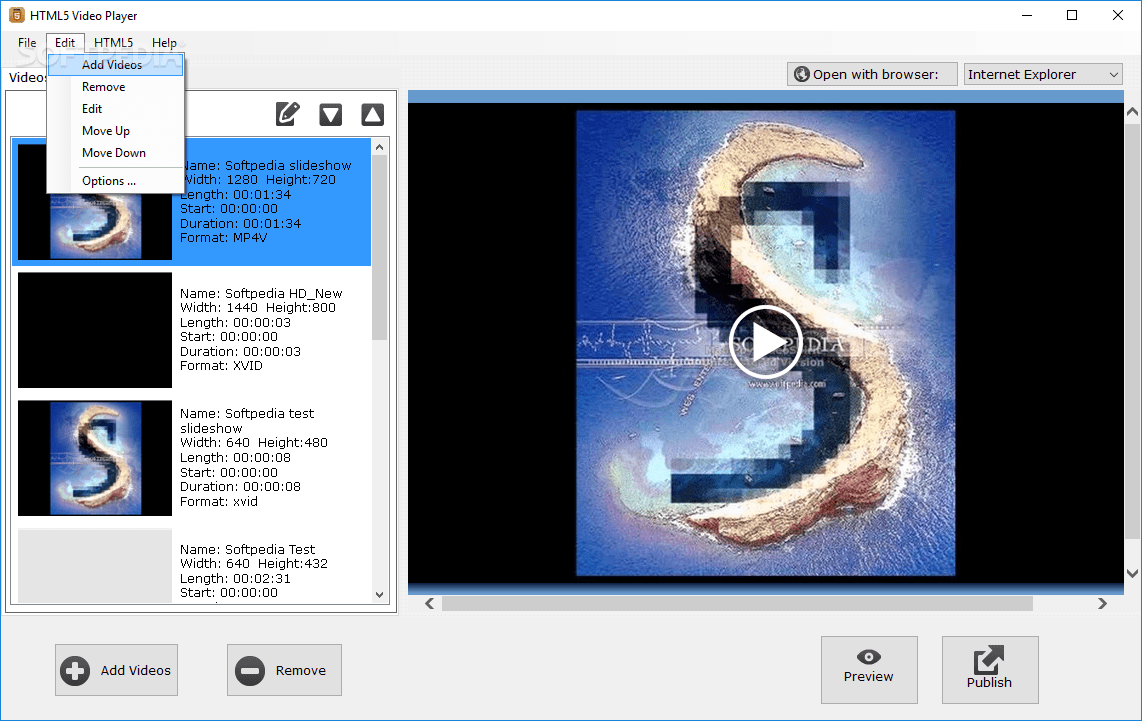Image resolution: width=1142 pixels, height=721 pixels.
Task: Select Move Up in the Edit menu
Action: [116, 130]
